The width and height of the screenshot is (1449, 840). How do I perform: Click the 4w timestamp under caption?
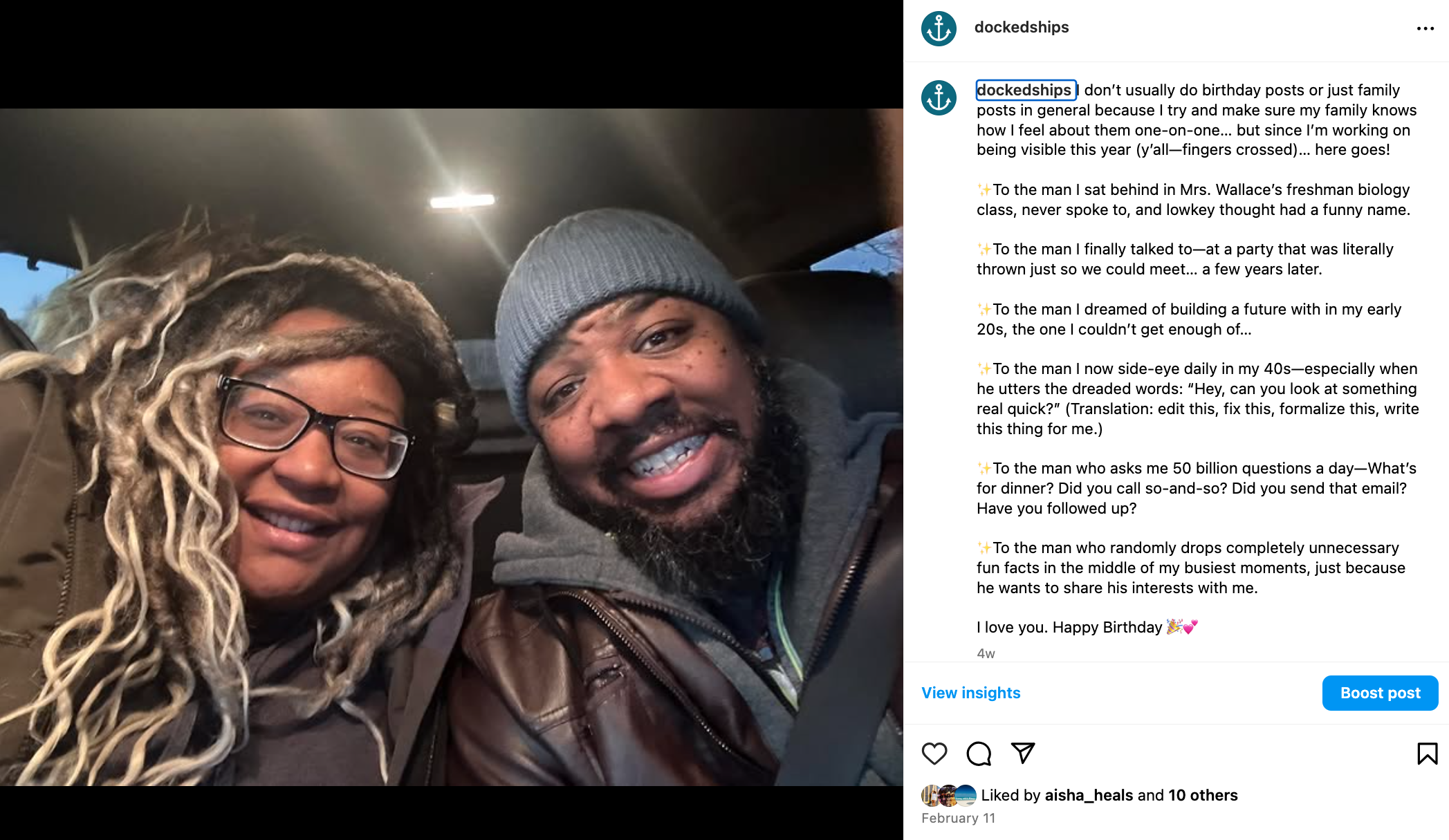coord(986,653)
